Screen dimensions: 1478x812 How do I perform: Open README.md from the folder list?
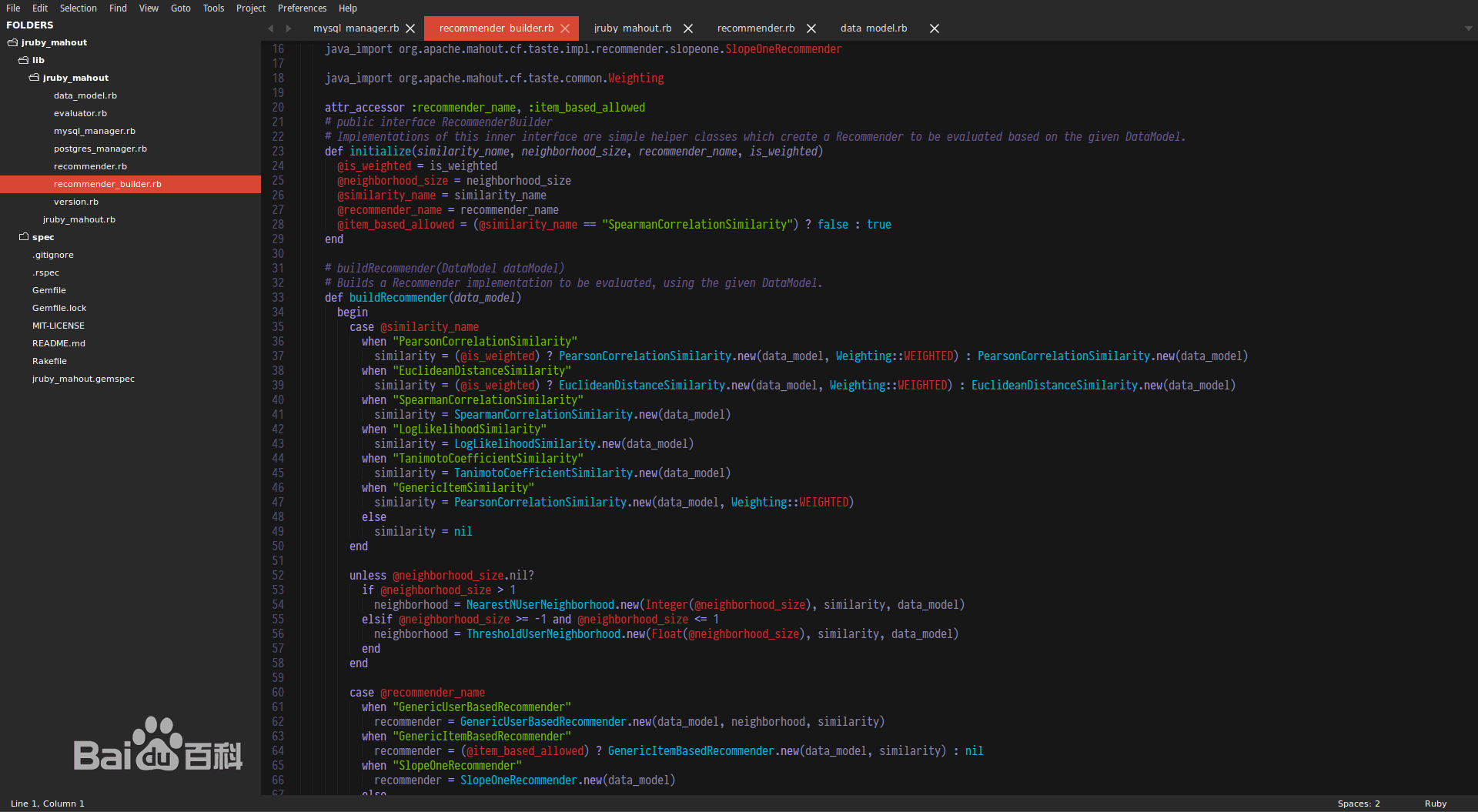pos(59,343)
